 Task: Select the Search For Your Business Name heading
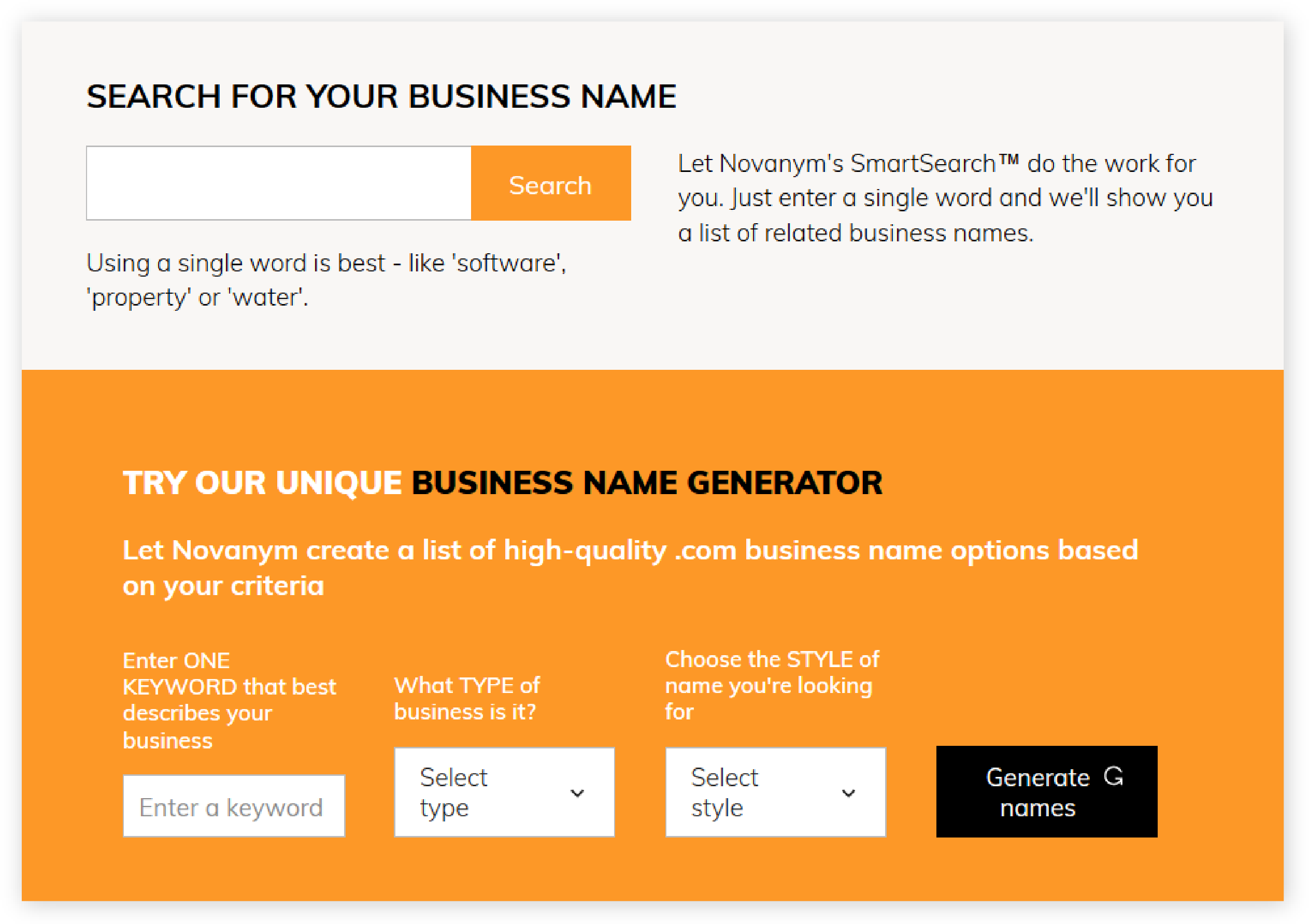pos(381,96)
